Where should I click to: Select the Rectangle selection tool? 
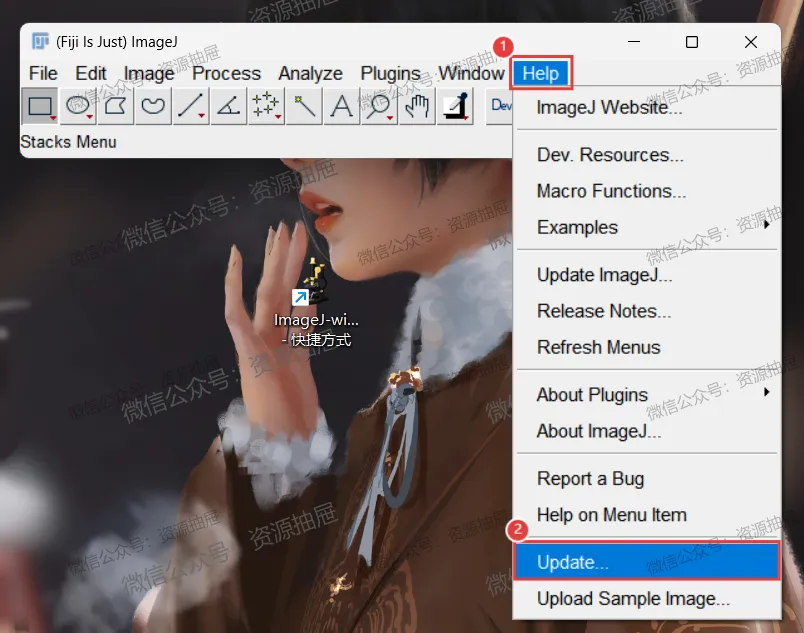tap(40, 106)
